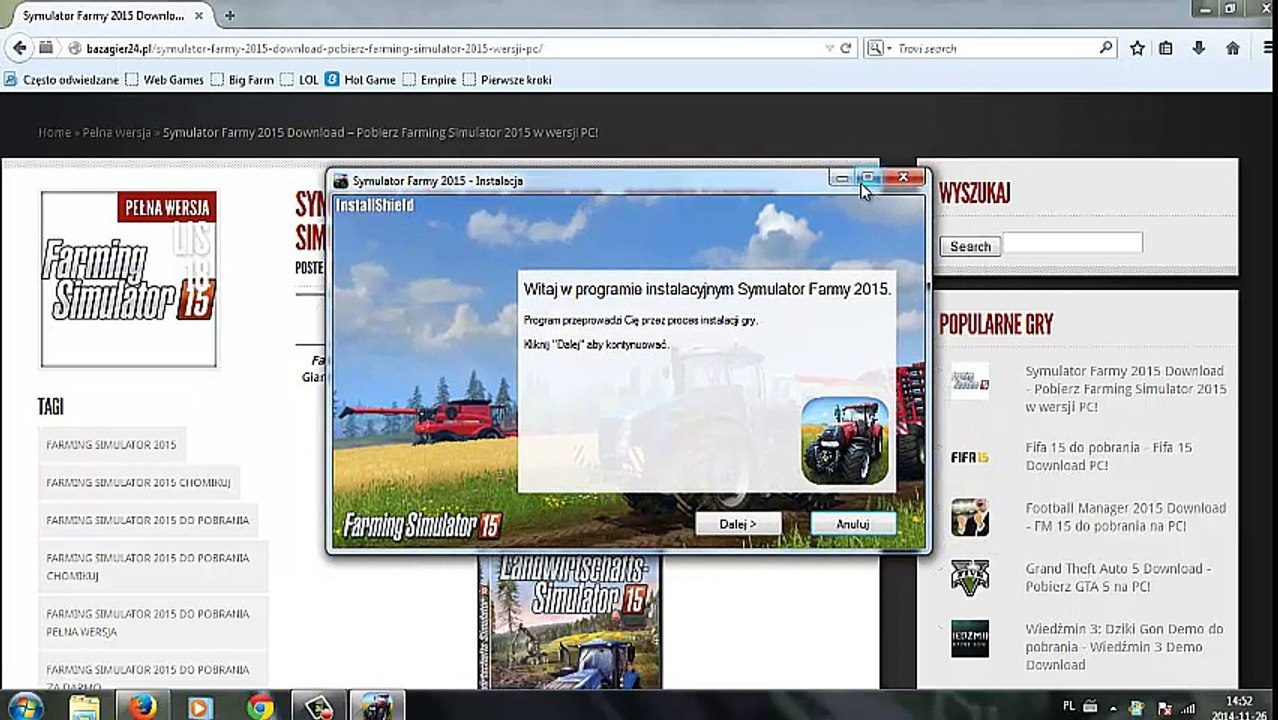This screenshot has height=720, width=1278.
Task: Switch to Firefox in the taskbar
Action: tap(143, 707)
